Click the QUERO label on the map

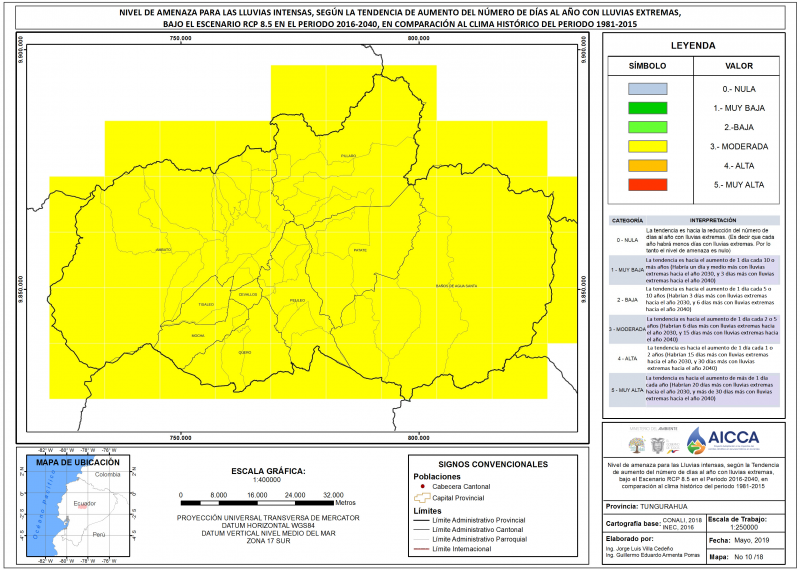tap(244, 352)
